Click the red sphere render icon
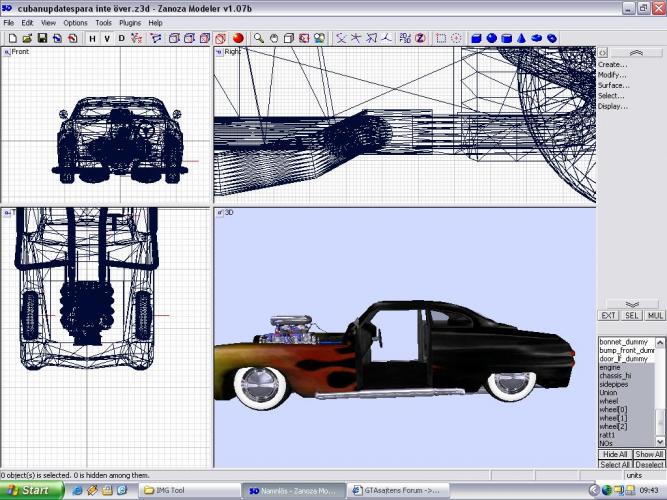This screenshot has width=667, height=500. 239,38
